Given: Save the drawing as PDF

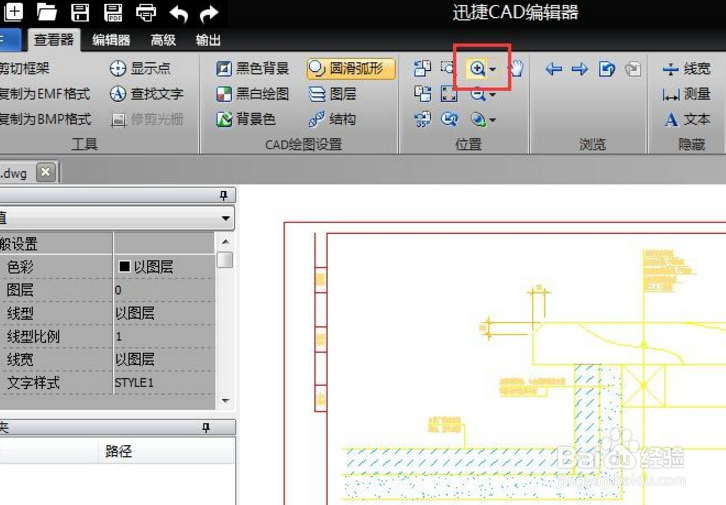Looking at the screenshot, I should 113,12.
